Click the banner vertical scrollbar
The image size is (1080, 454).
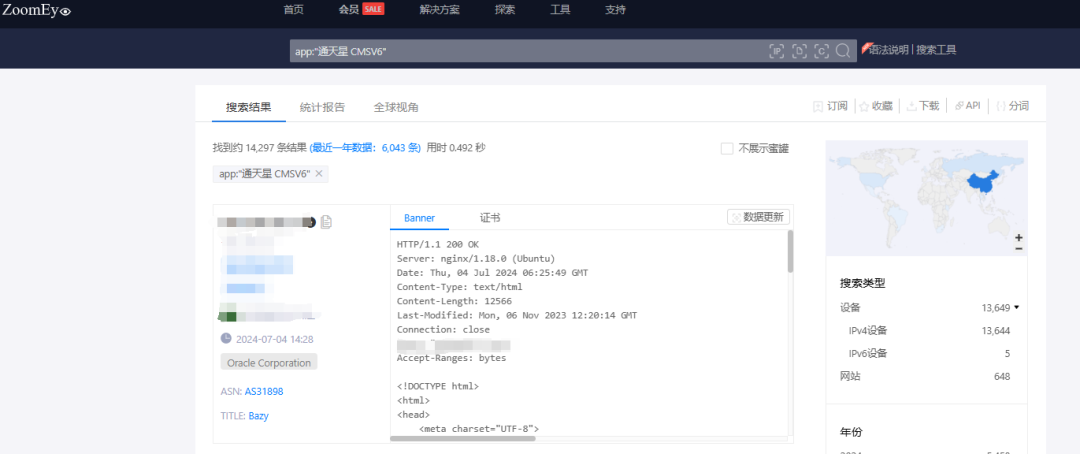click(x=790, y=251)
